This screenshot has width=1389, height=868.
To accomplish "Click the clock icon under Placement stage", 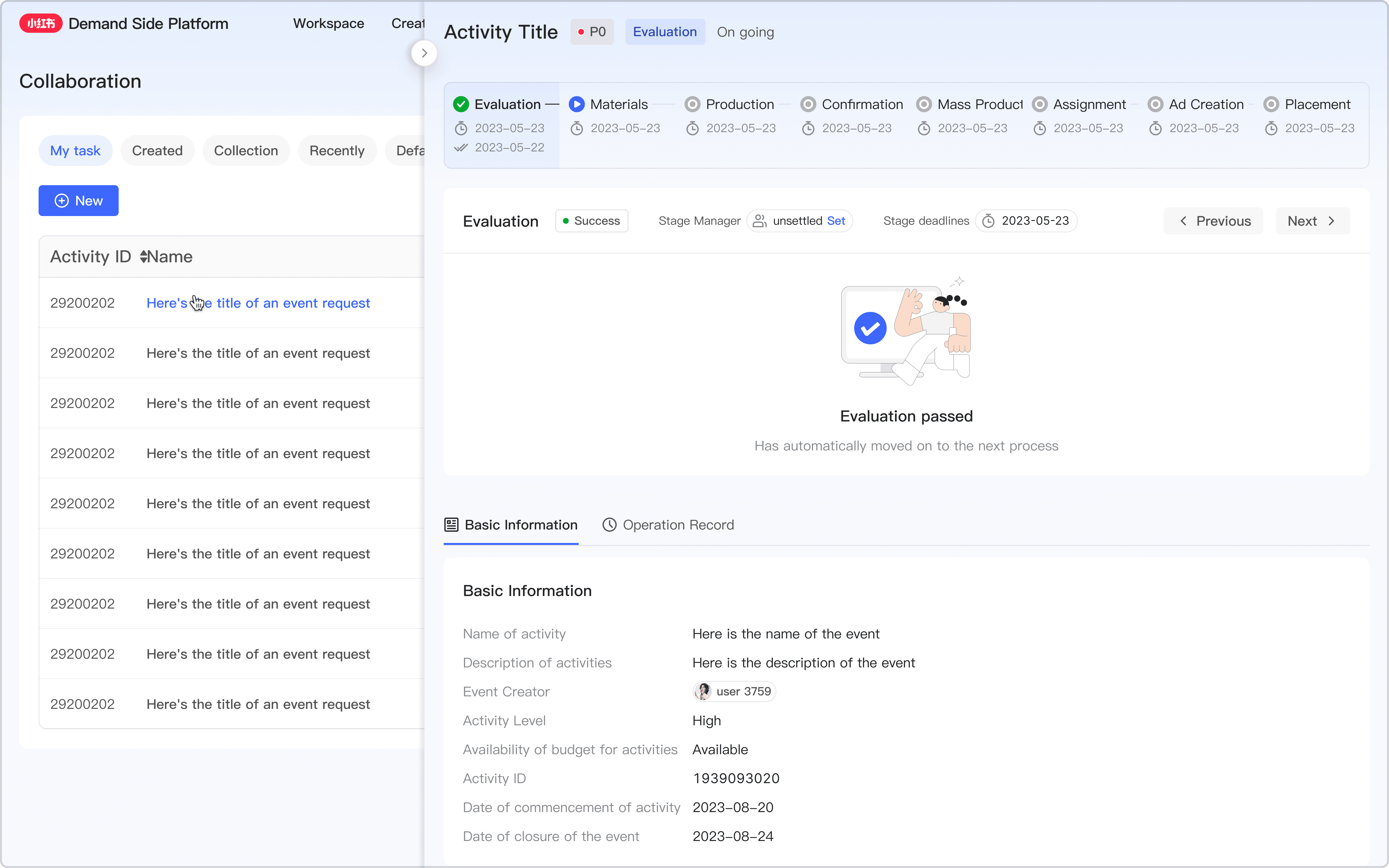I will pos(1271,128).
